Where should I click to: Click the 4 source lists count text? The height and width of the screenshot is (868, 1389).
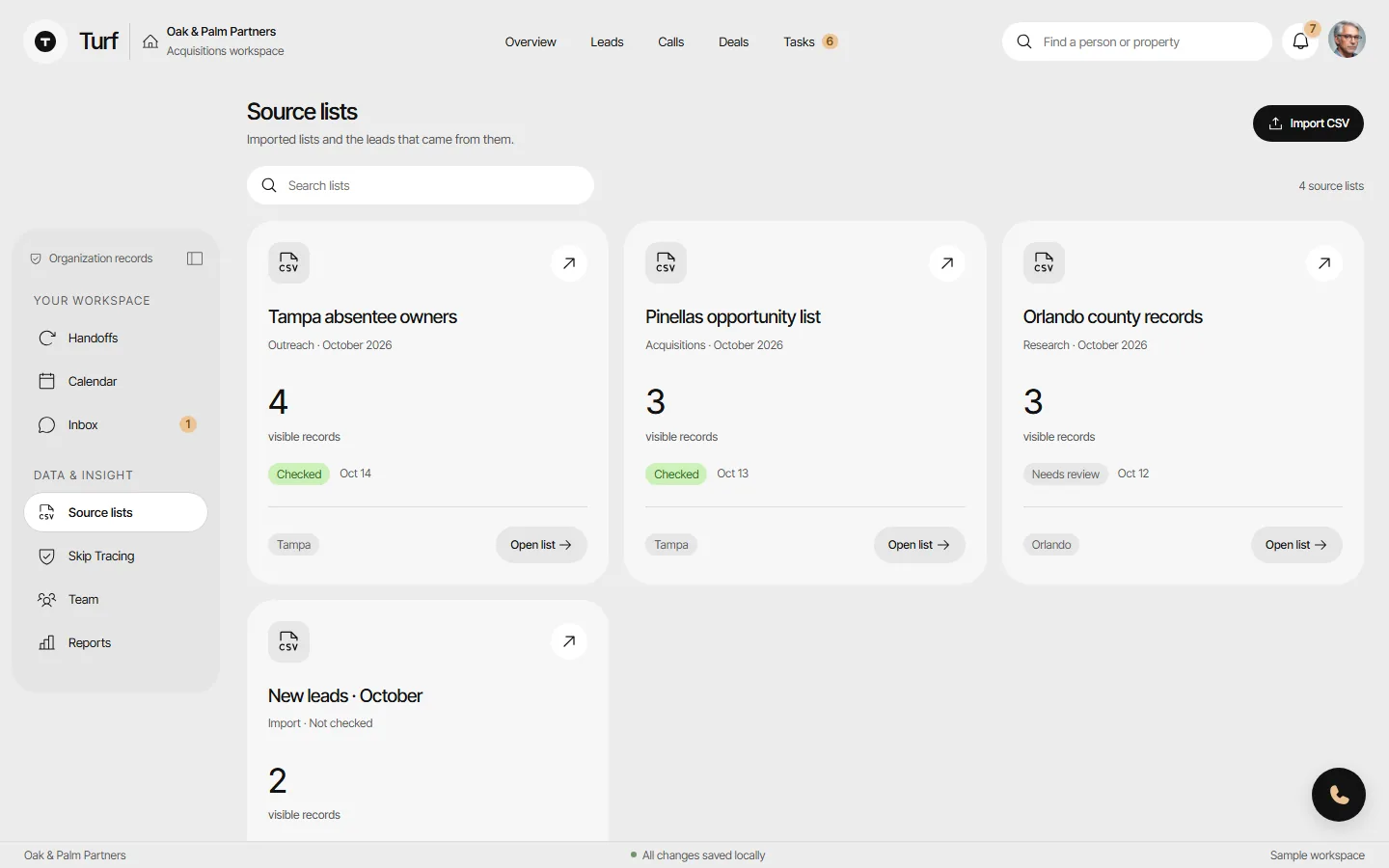point(1331,186)
